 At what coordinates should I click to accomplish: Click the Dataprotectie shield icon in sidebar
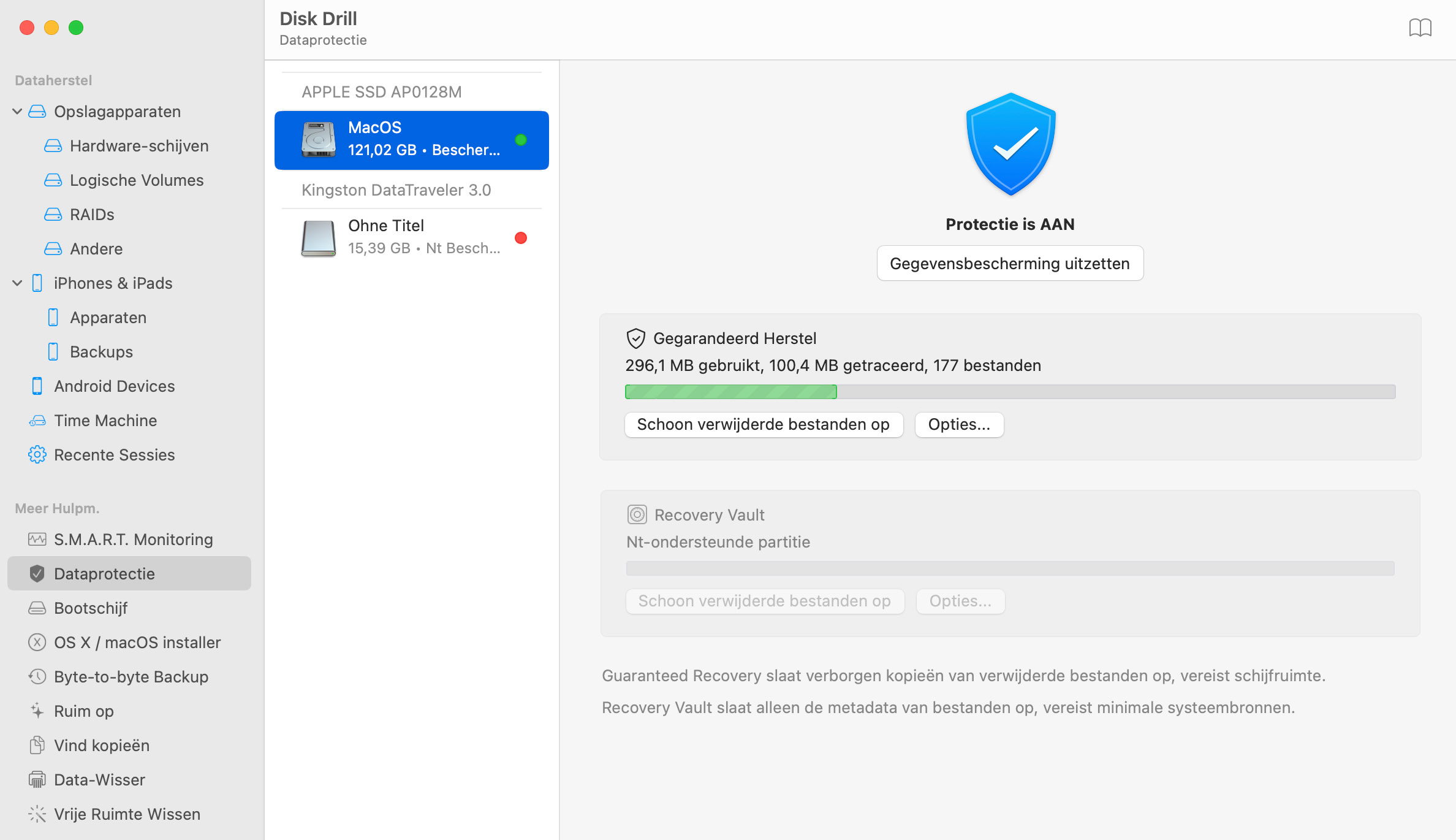pos(37,573)
